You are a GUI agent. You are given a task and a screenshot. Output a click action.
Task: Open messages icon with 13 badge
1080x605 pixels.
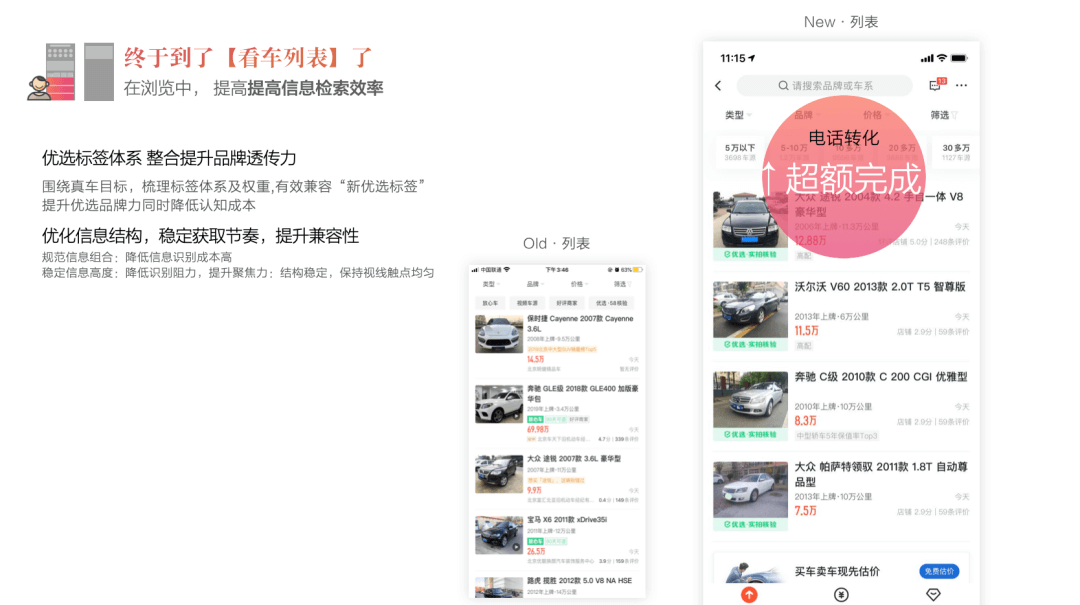click(937, 85)
